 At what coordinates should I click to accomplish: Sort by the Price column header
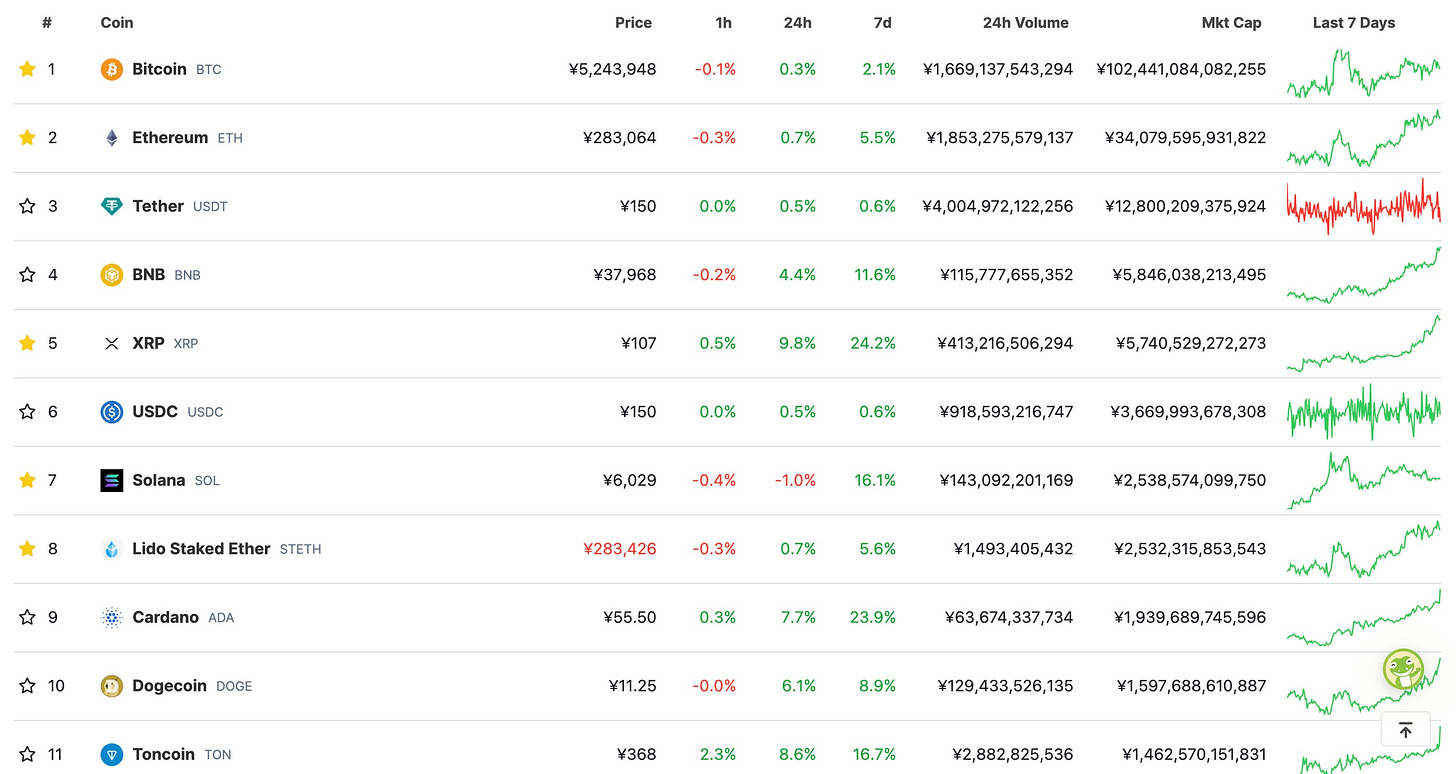coord(633,22)
